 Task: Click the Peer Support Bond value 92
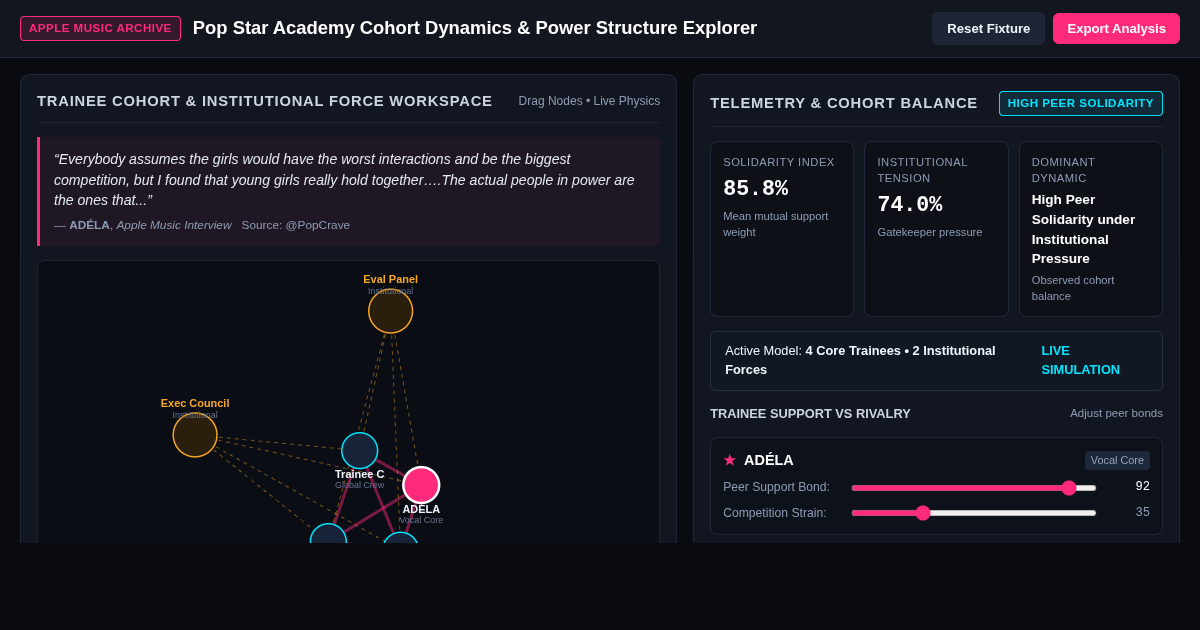[x=1143, y=486]
